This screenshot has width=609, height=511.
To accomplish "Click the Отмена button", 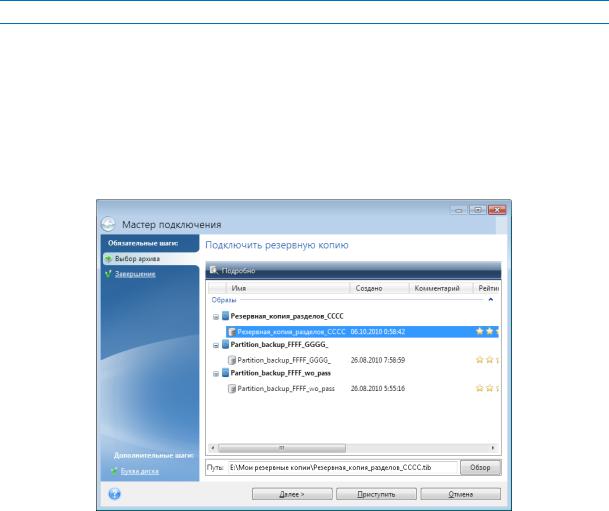I will tap(461, 494).
